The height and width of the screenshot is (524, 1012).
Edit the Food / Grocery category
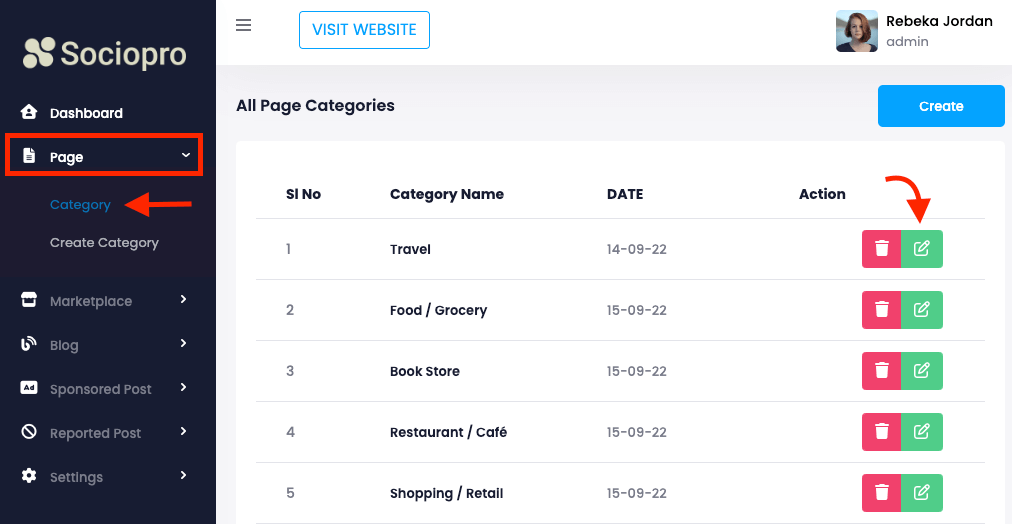(922, 310)
